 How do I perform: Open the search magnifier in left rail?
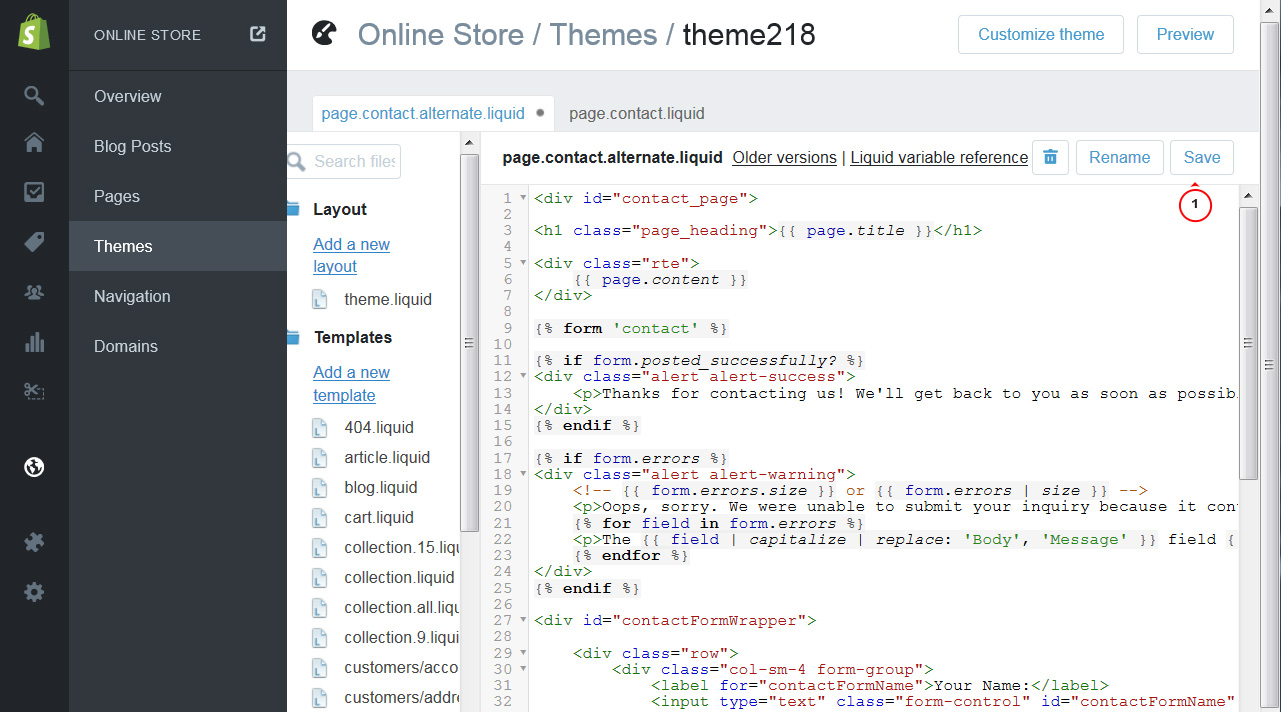coord(34,96)
